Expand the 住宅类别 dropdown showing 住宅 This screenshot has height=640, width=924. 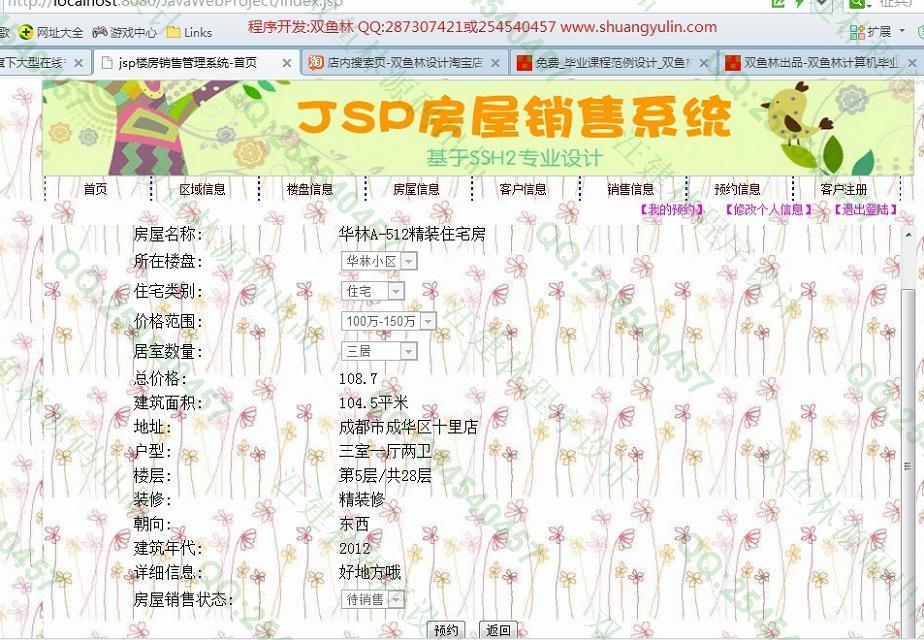pyautogui.click(x=372, y=291)
